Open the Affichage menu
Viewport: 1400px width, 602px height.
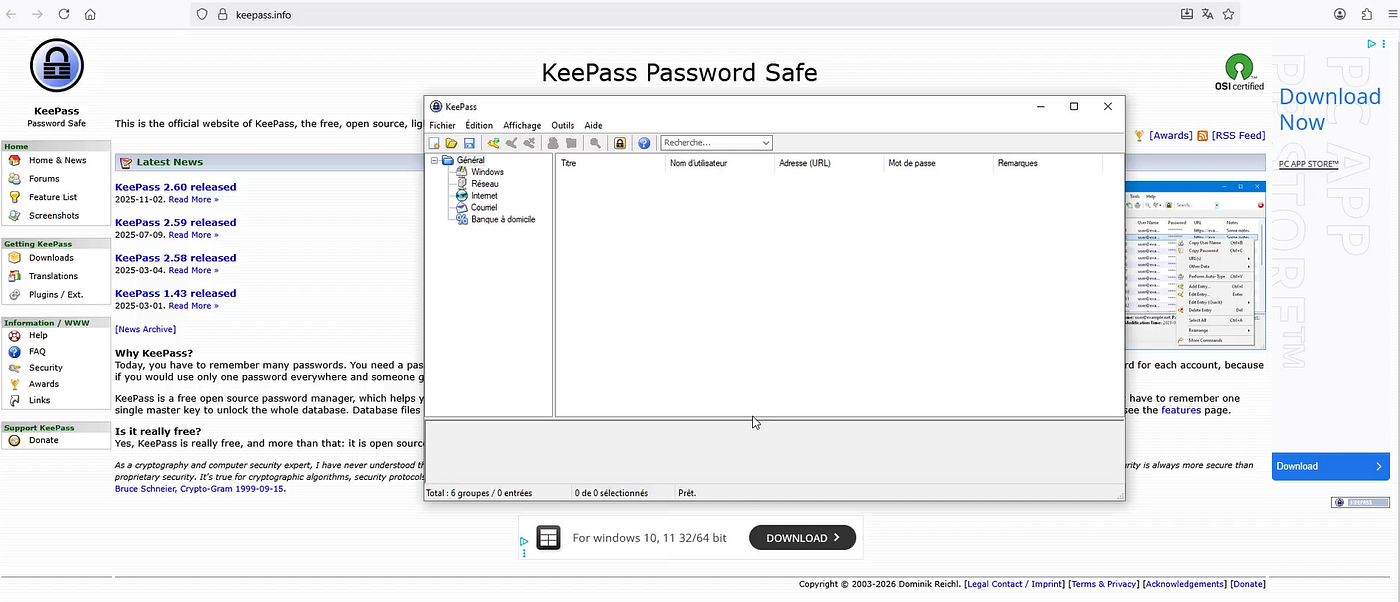(x=522, y=125)
